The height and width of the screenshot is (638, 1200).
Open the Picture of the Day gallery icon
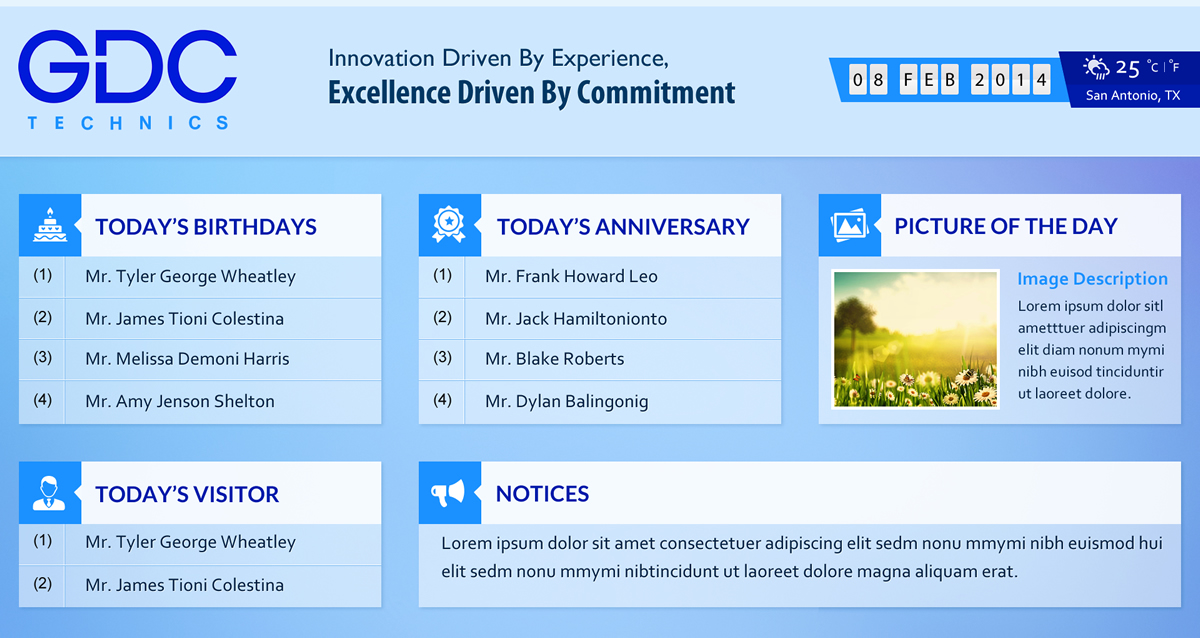click(x=849, y=224)
